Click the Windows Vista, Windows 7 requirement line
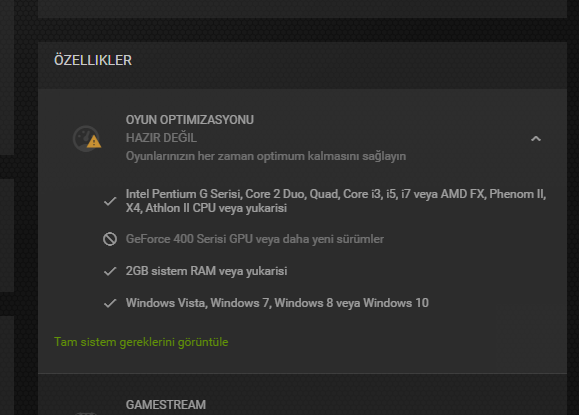Screen dimensions: 579x415 (x=277, y=303)
